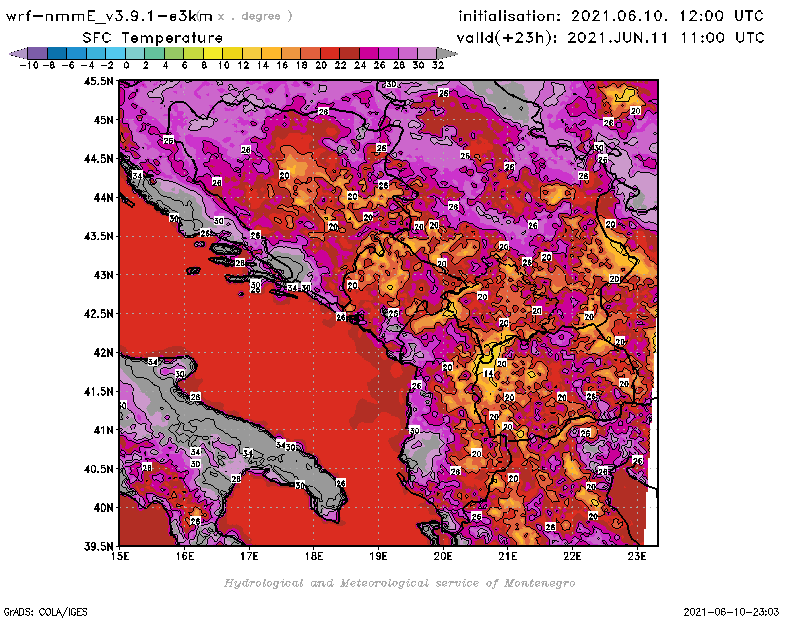Click the 40N latitude label
The height and width of the screenshot is (618, 800).
(x=103, y=507)
